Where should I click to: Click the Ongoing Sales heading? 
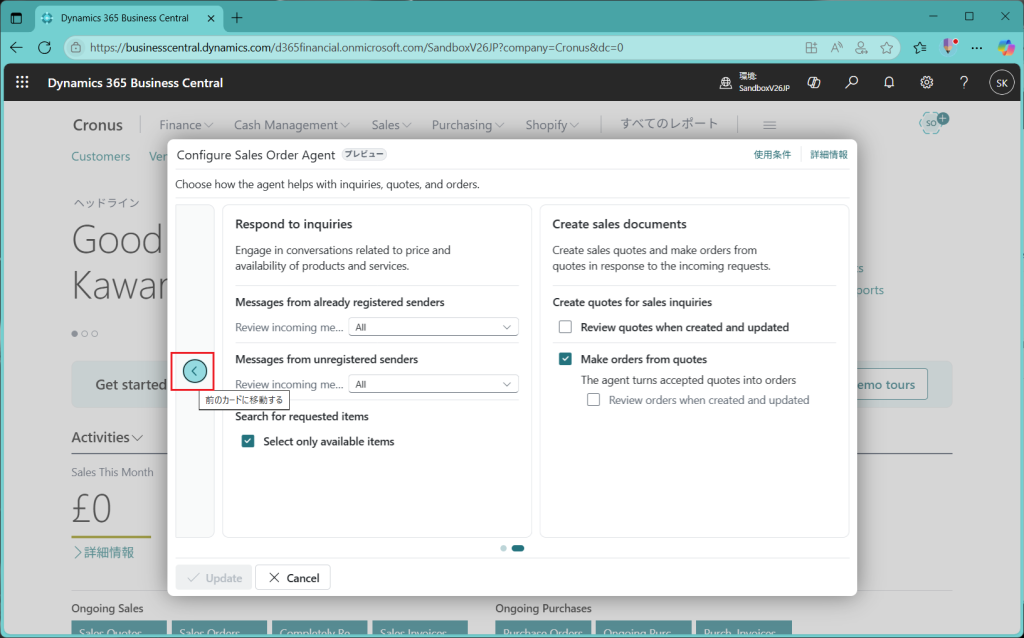point(107,608)
